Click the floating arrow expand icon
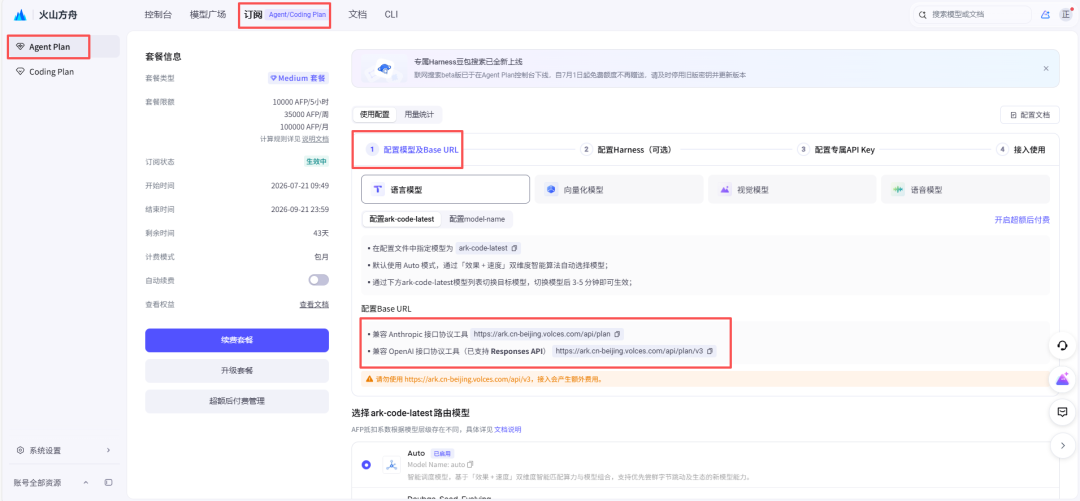The height and width of the screenshot is (501, 1080). [x=1062, y=446]
